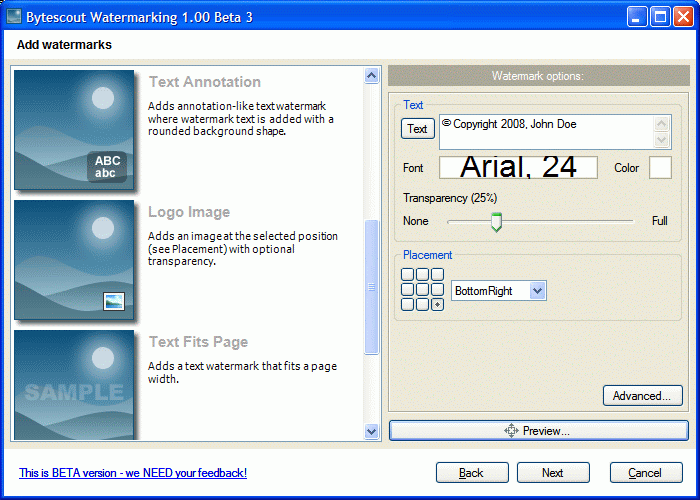Choose the Logo Image watermark thumbnail
Viewport: 700px width, 500px height.
[74, 259]
